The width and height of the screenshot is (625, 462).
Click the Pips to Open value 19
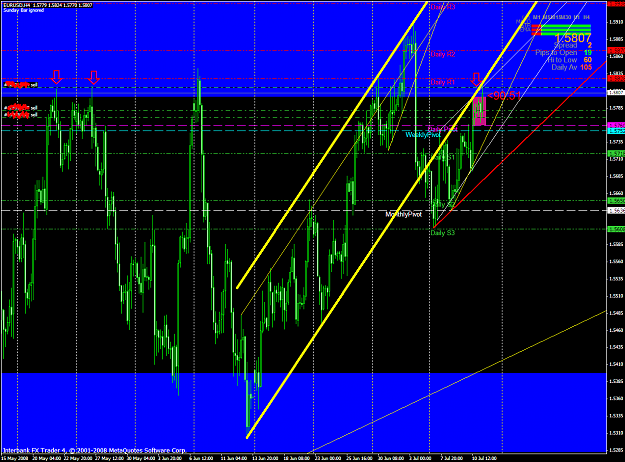pyautogui.click(x=588, y=53)
